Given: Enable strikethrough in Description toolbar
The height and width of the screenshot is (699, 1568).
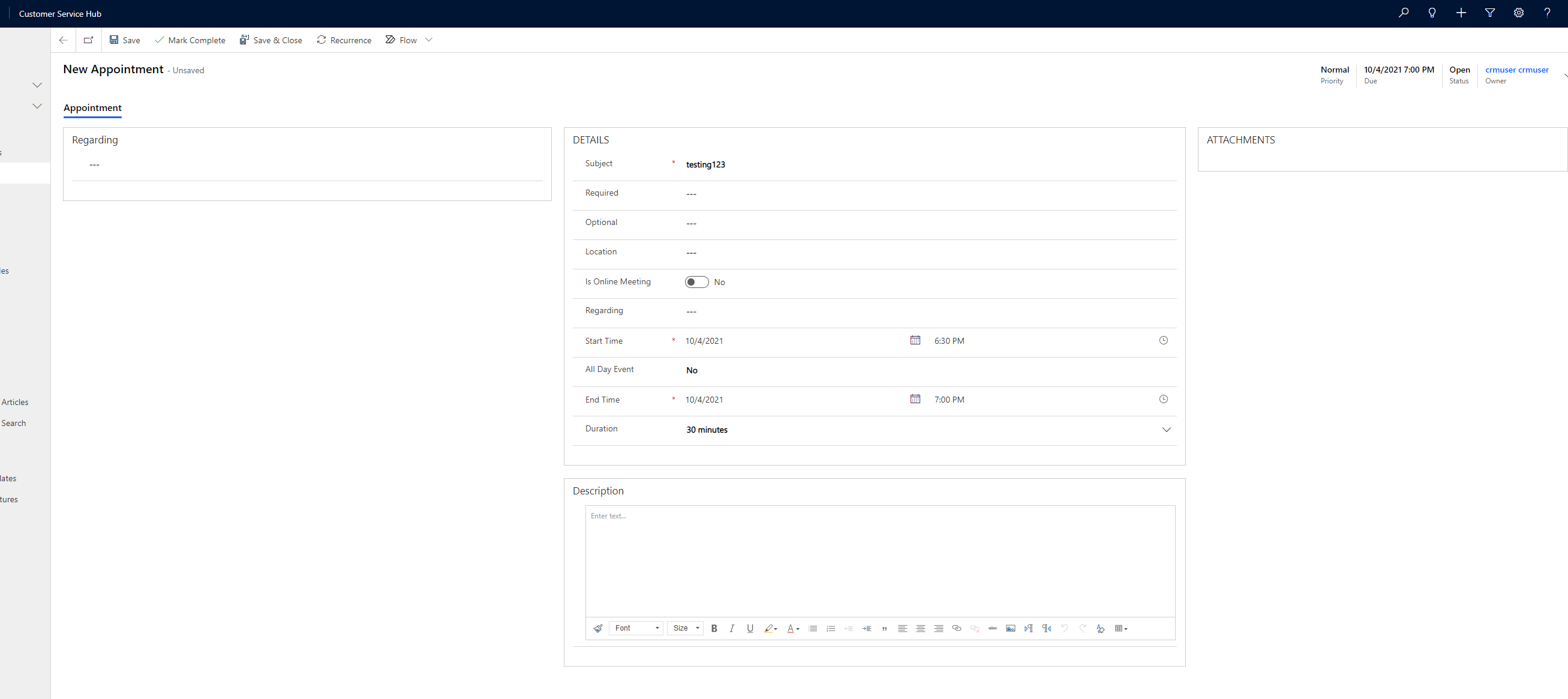Looking at the screenshot, I should coord(992,628).
